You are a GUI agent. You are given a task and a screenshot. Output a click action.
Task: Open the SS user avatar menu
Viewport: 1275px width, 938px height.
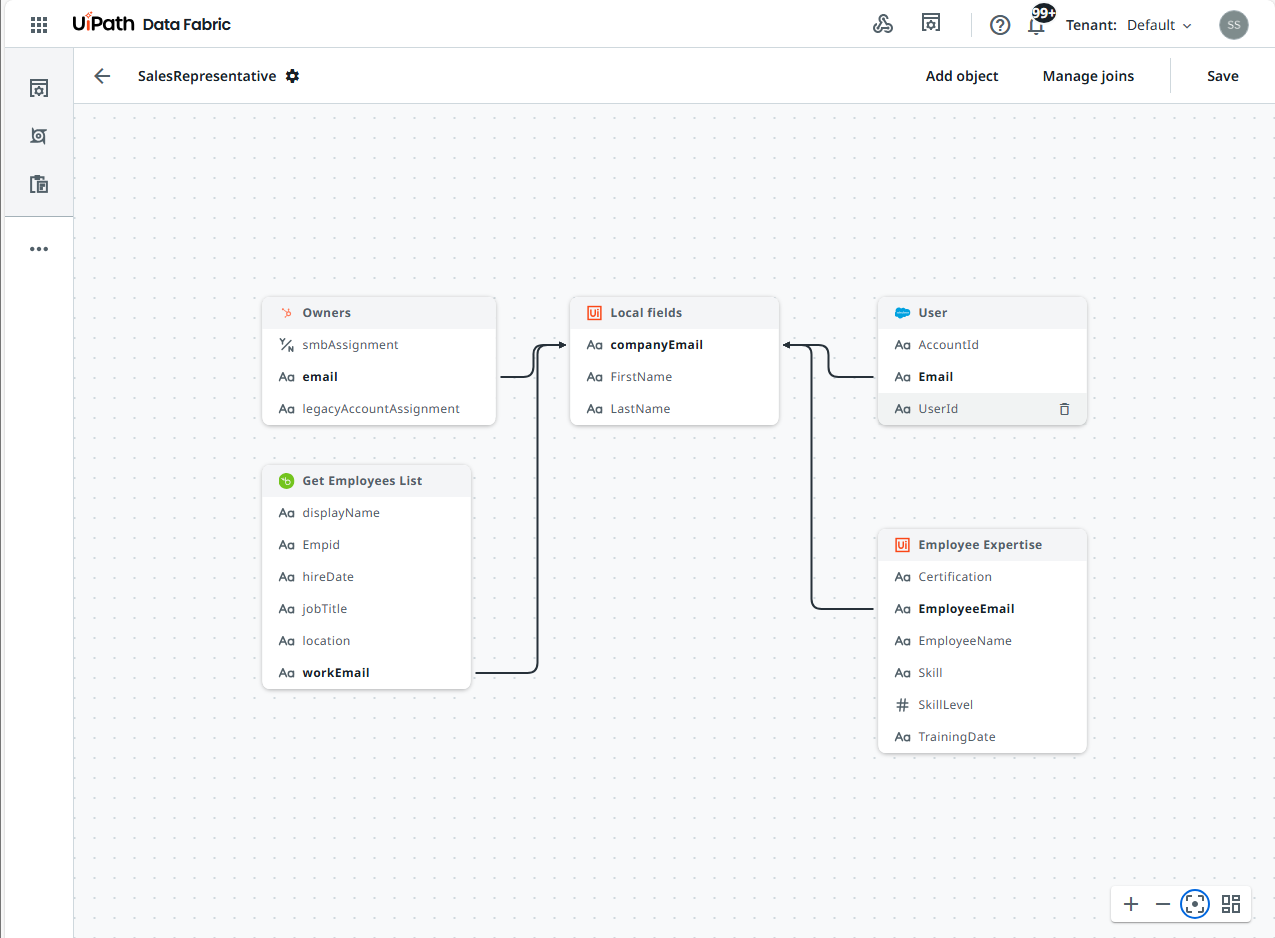(x=1234, y=25)
